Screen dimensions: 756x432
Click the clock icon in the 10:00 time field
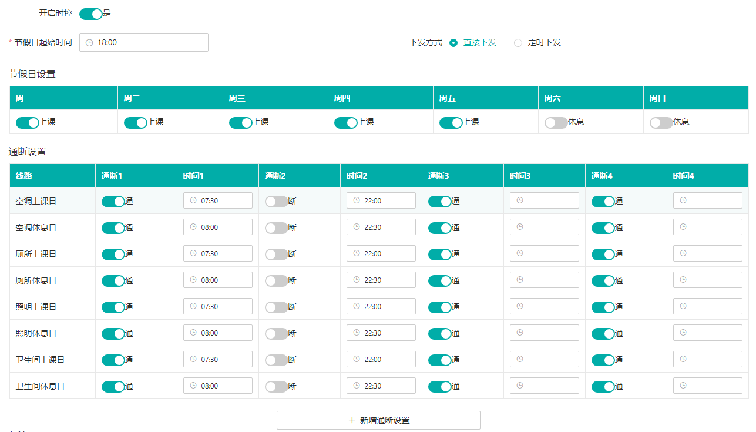tap(89, 42)
